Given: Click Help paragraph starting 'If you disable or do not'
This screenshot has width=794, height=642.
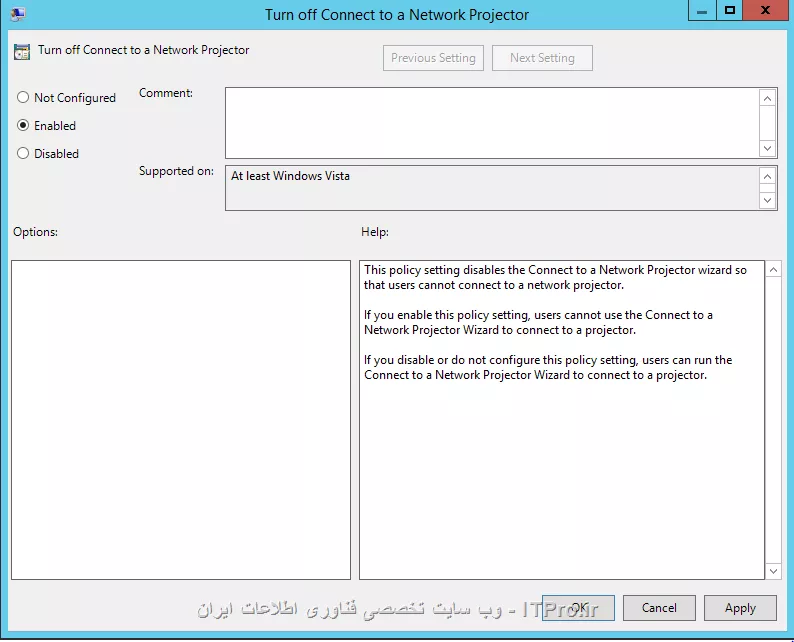Looking at the screenshot, I should 548,368.
